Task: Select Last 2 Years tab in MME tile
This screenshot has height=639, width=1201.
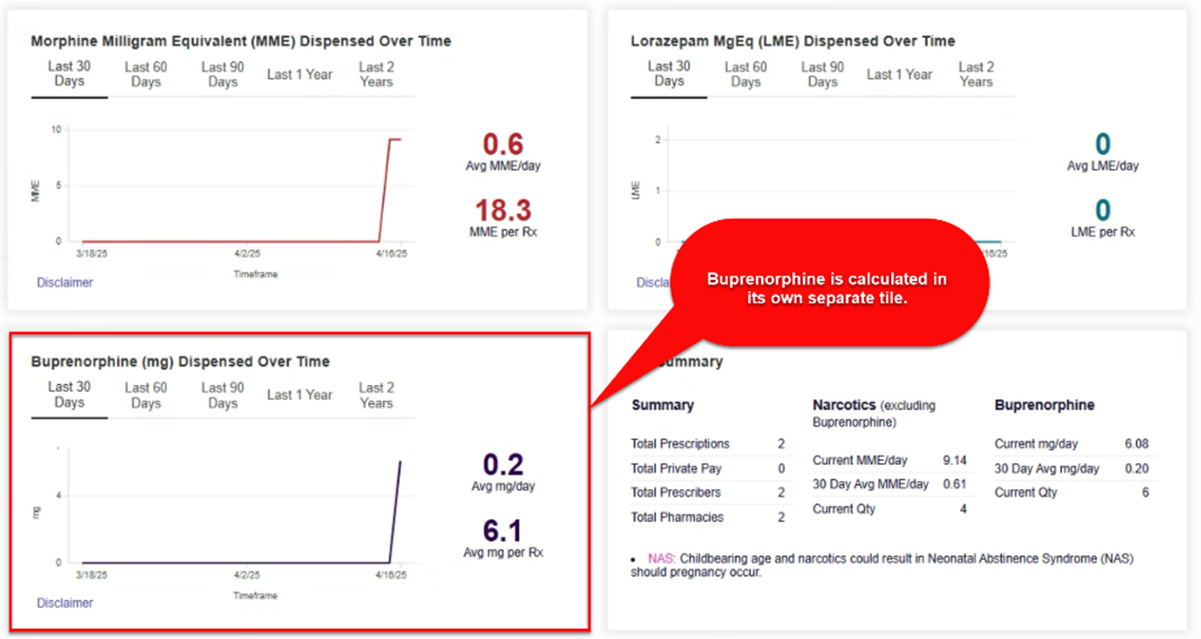Action: (376, 74)
